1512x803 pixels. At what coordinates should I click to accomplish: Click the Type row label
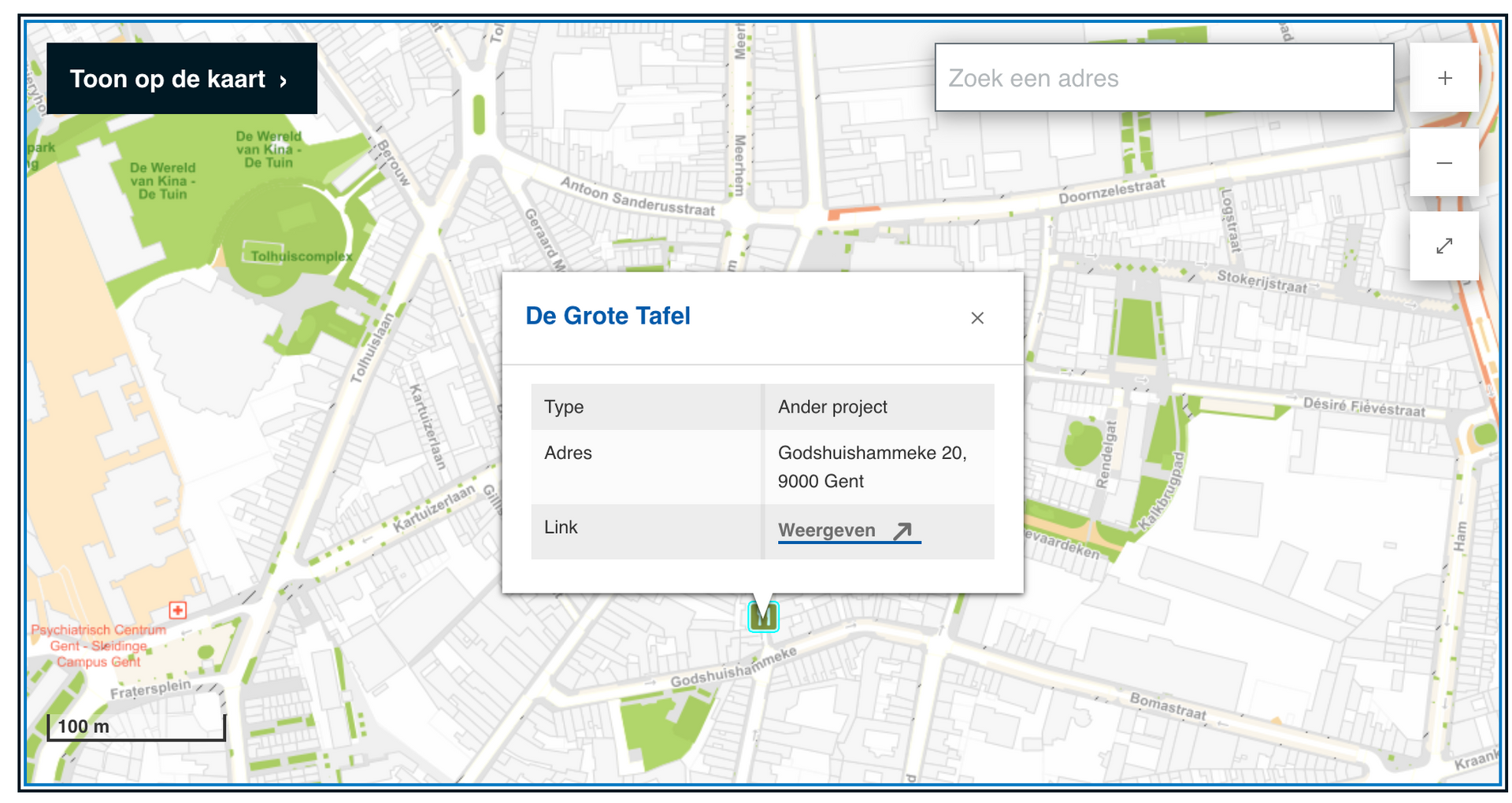pyautogui.click(x=564, y=407)
